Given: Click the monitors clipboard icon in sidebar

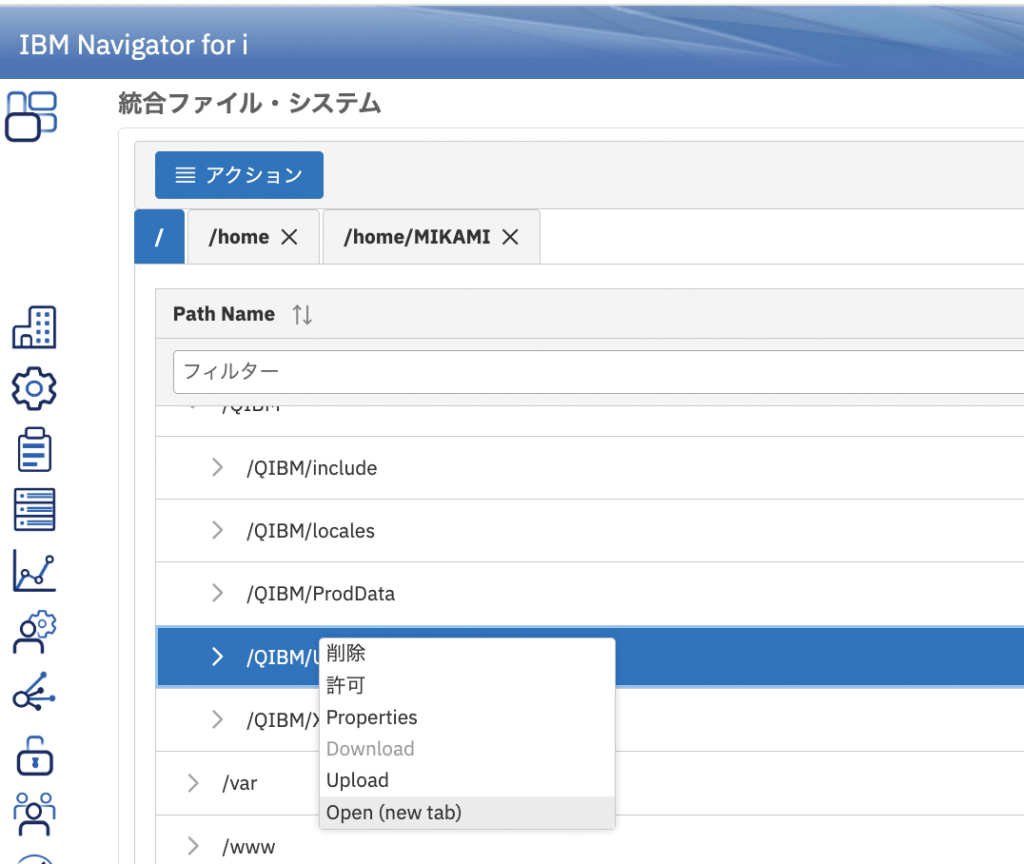Looking at the screenshot, I should [x=33, y=448].
